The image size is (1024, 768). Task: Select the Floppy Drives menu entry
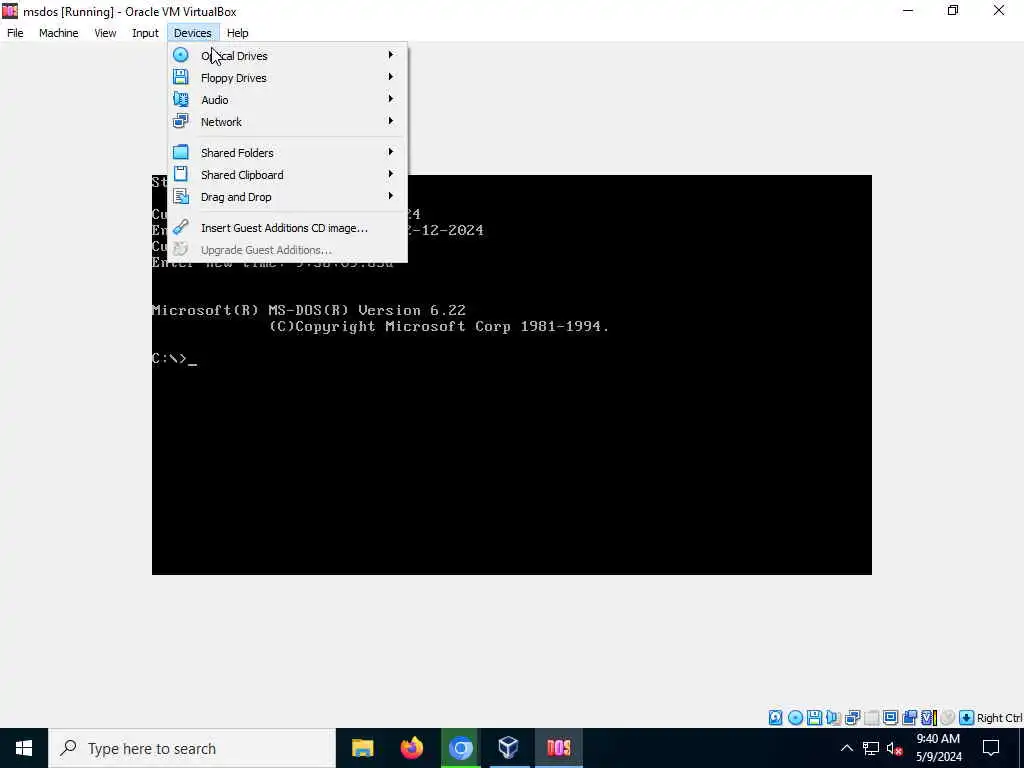click(x=287, y=78)
